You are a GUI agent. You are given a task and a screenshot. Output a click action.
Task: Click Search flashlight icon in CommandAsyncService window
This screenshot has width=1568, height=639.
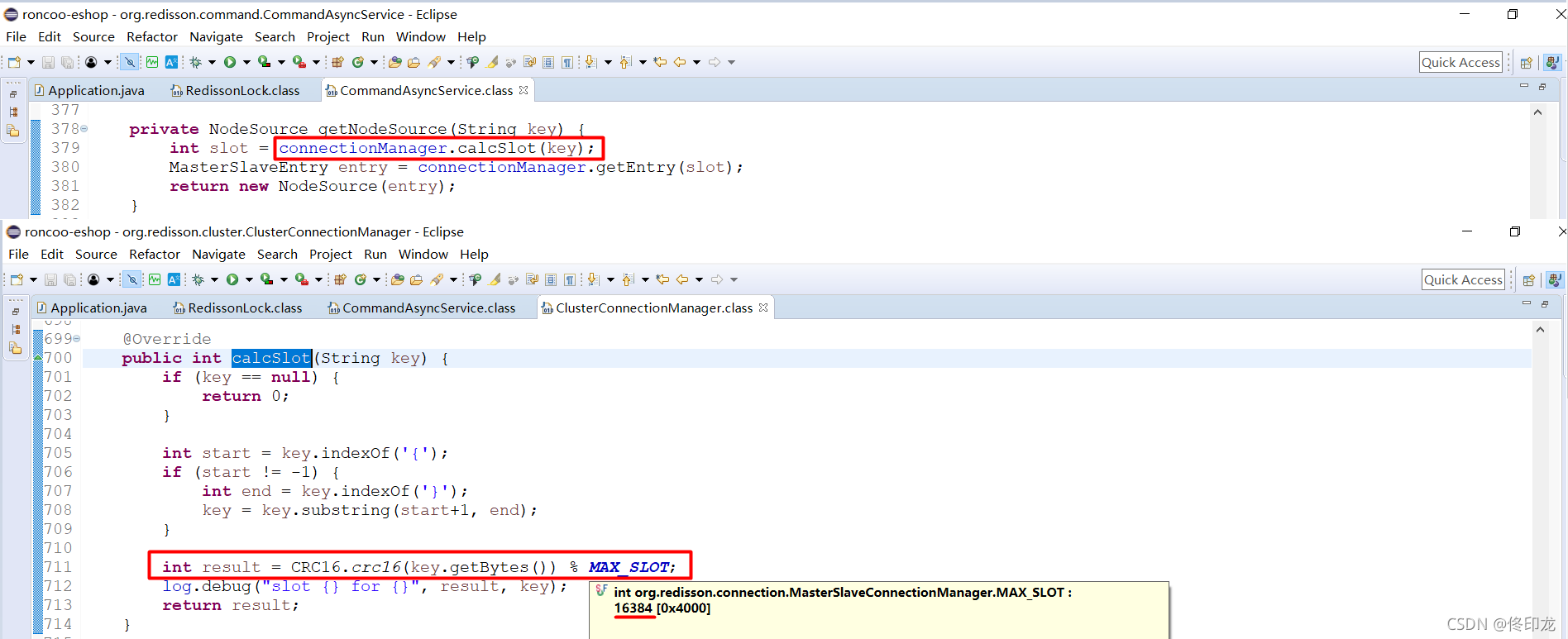pos(434,62)
